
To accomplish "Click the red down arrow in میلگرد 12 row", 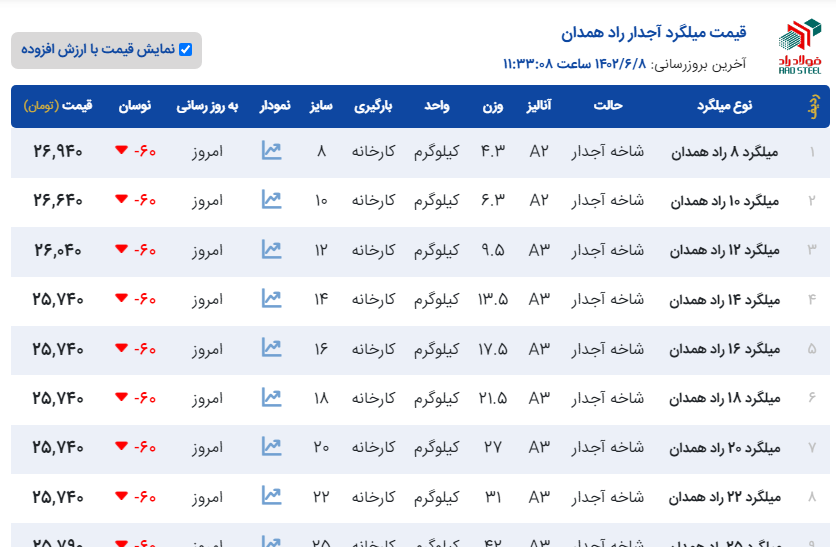I will 121,249.
